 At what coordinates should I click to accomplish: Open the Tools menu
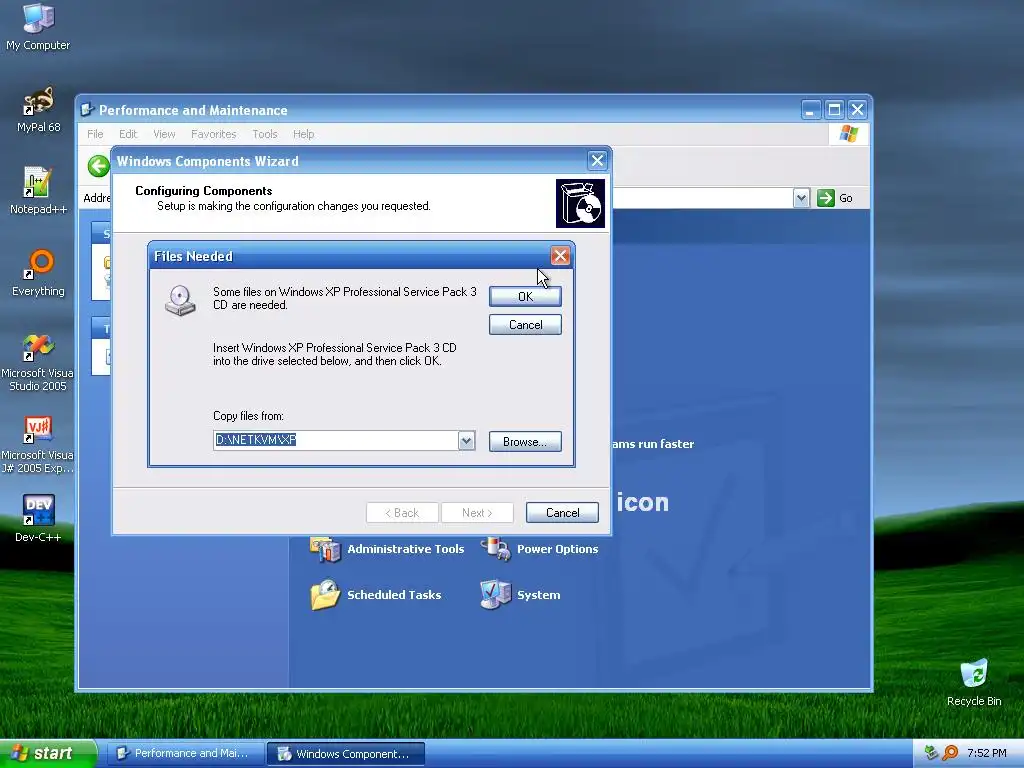[x=264, y=134]
